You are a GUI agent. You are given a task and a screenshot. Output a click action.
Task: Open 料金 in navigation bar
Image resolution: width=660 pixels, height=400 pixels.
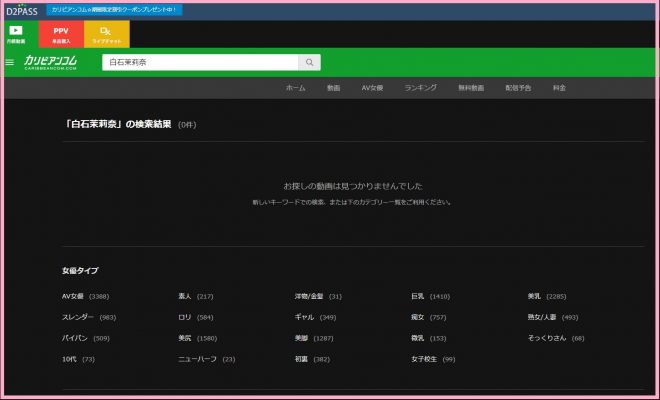coord(559,88)
